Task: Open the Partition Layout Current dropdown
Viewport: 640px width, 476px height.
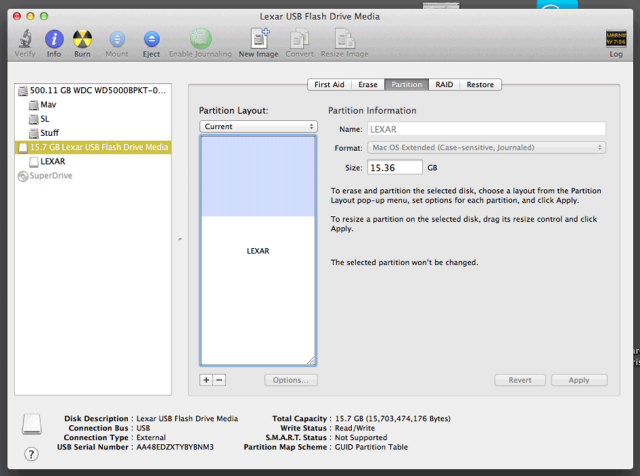Action: 258,127
